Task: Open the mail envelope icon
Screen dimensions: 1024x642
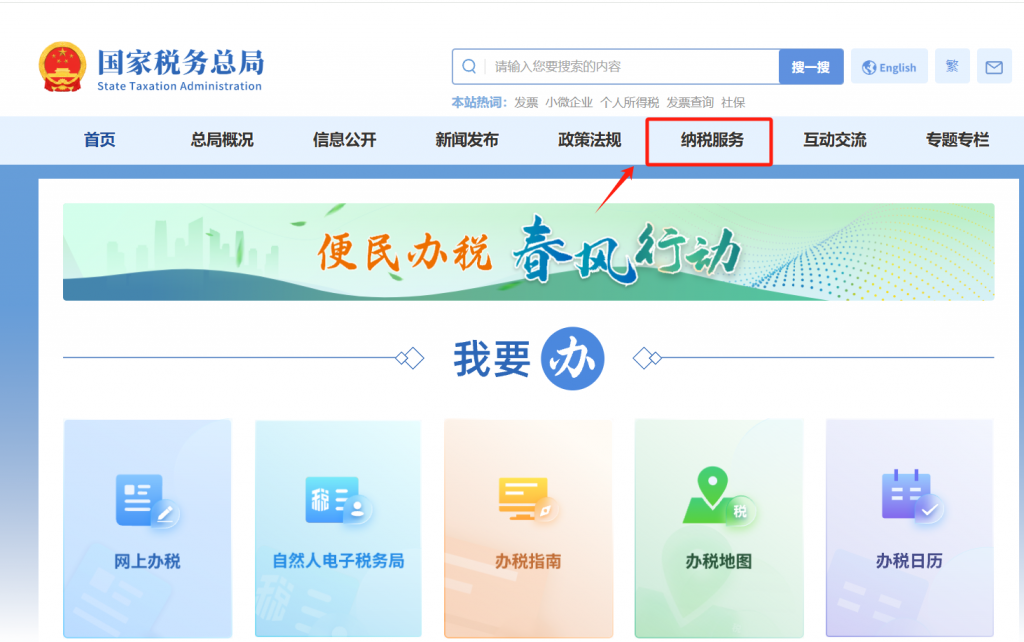Action: 994,65
